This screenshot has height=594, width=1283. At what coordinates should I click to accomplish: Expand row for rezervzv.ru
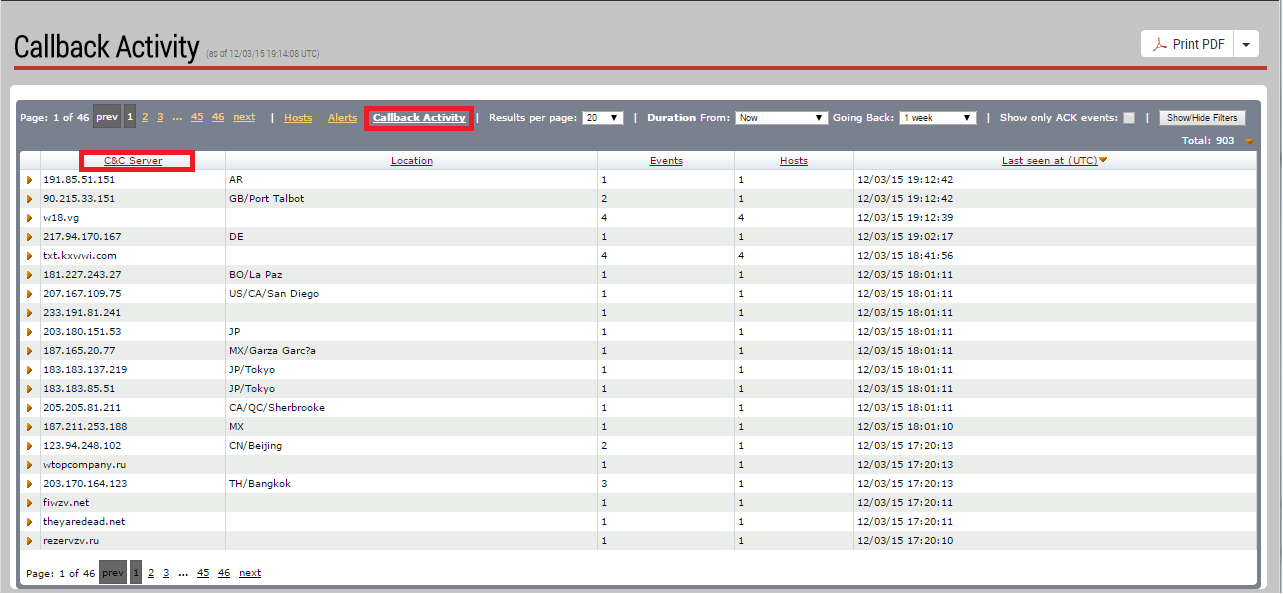30,541
